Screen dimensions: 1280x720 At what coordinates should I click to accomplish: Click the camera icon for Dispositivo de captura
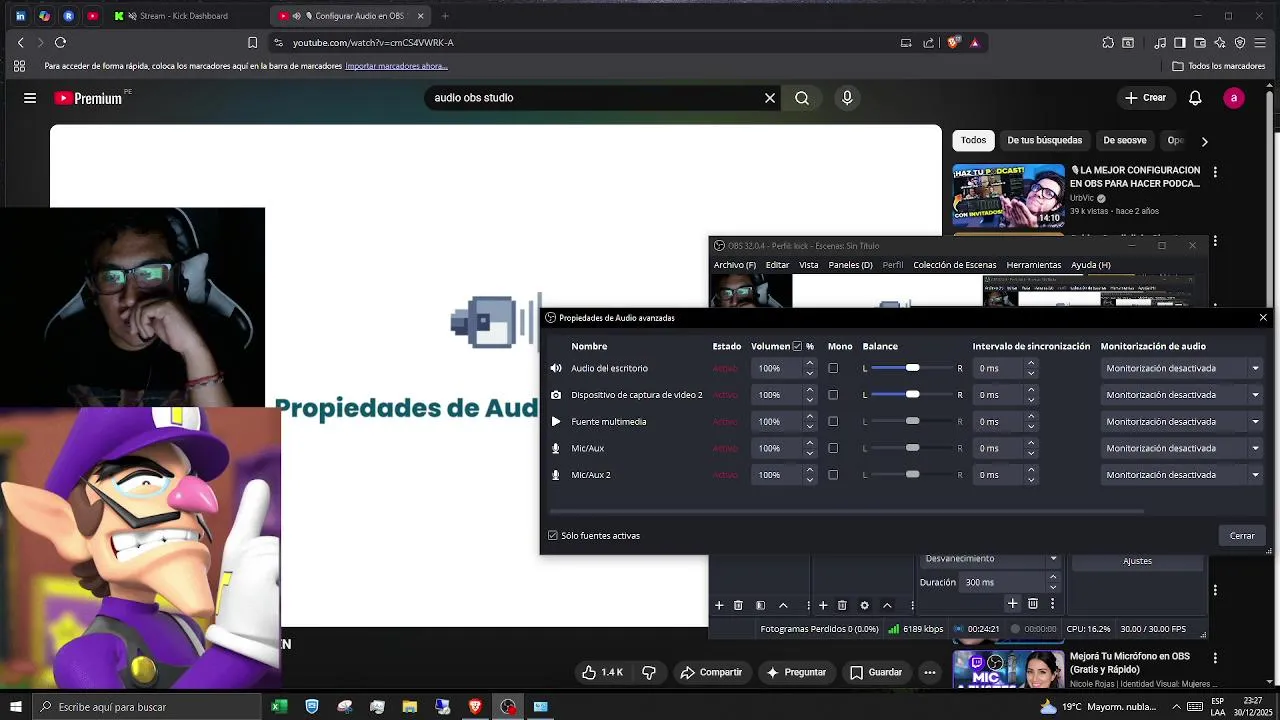[x=556, y=395]
